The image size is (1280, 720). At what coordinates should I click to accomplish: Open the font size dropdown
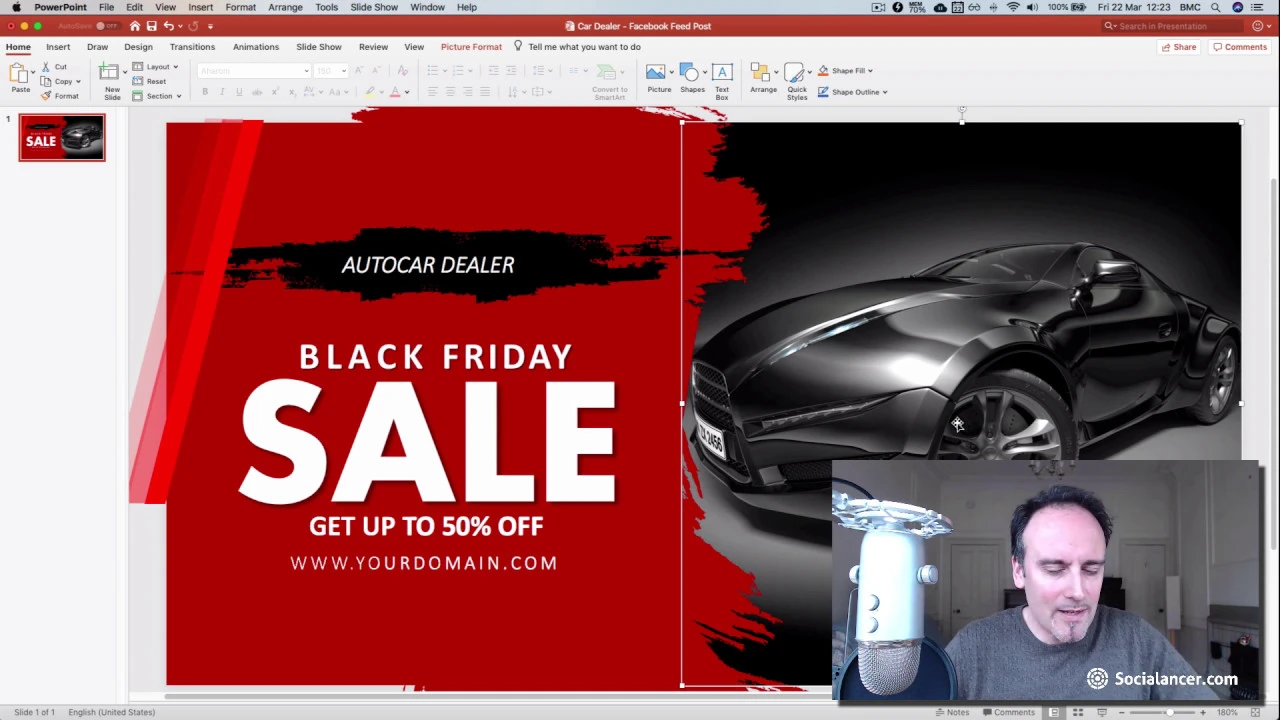pos(343,71)
